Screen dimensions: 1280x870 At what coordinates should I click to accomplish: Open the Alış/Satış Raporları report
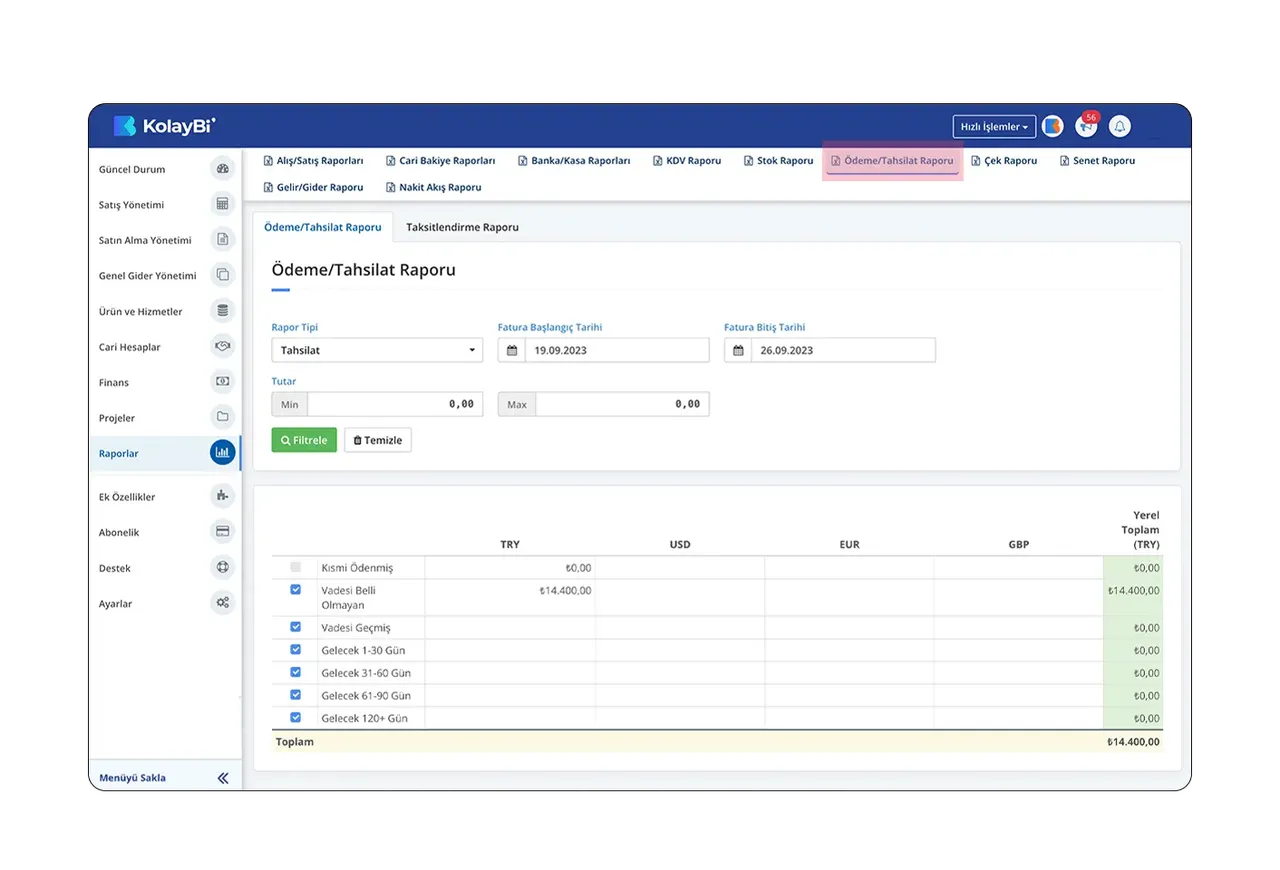pos(313,160)
